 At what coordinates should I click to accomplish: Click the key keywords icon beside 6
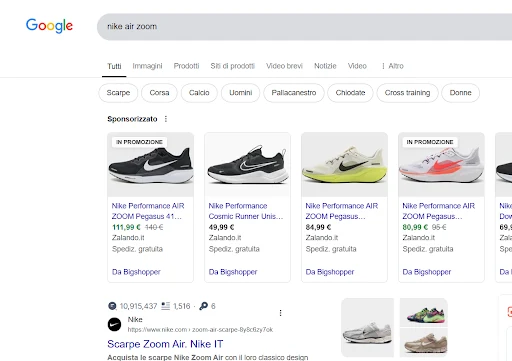click(x=203, y=306)
